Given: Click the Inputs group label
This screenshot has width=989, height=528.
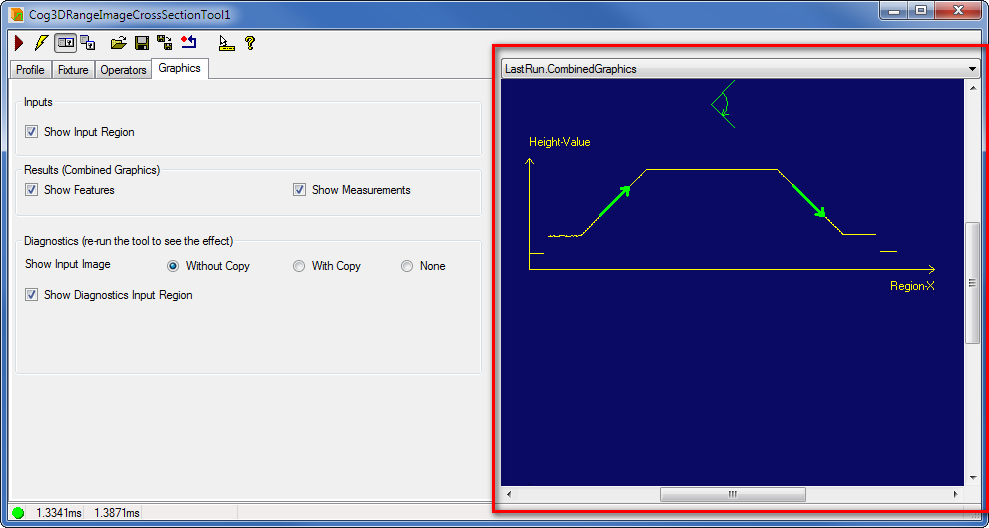Looking at the screenshot, I should coord(38,101).
